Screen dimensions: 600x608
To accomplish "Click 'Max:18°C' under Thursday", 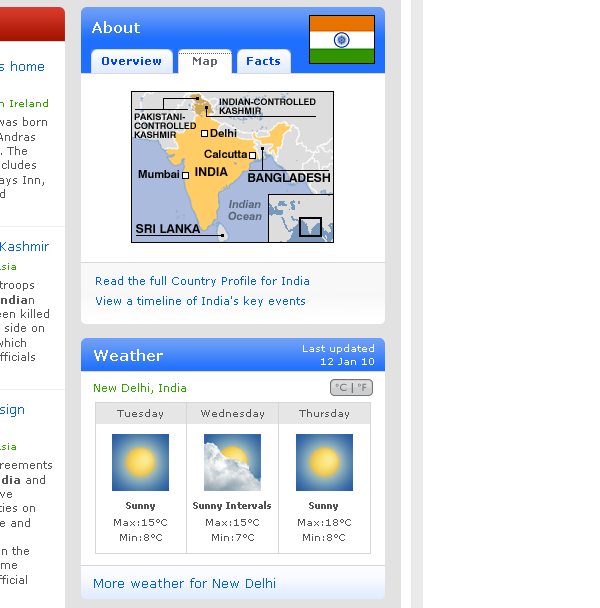I will [324, 523].
